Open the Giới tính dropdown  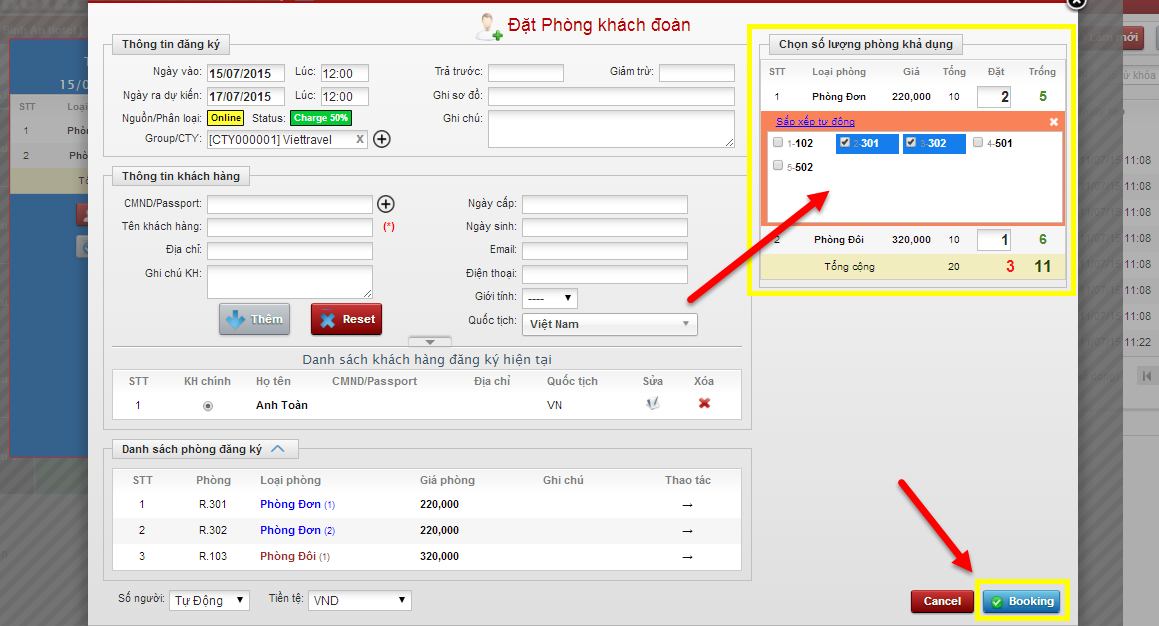[549, 298]
